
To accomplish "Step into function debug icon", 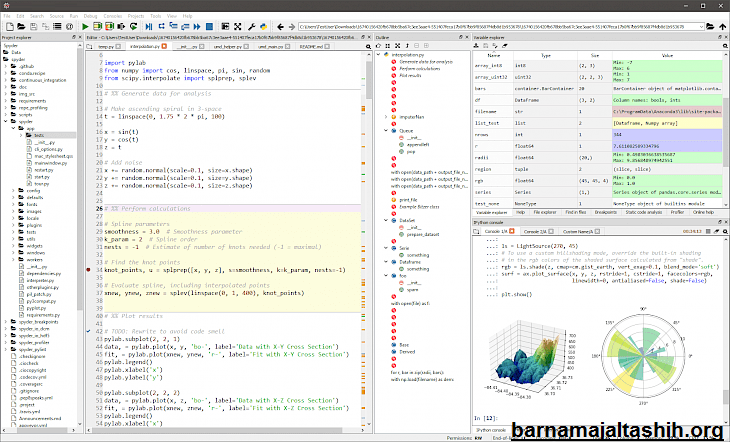I will pos(173,27).
